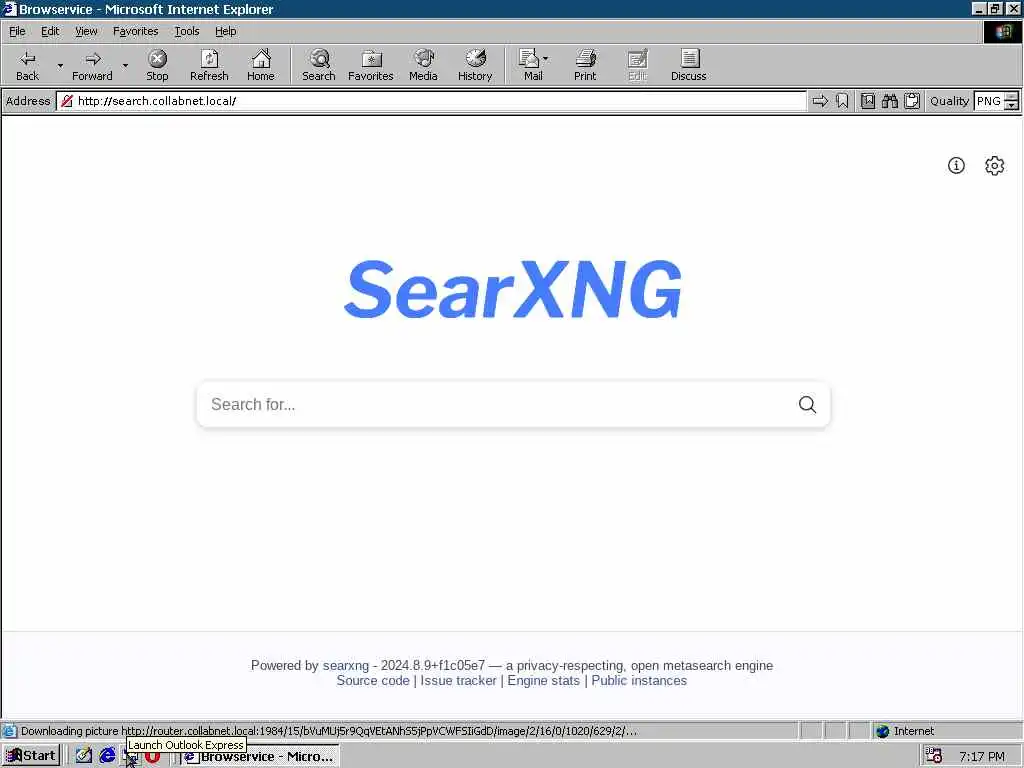The width and height of the screenshot is (1024, 768).
Task: Open the Source code link
Action: 373,680
